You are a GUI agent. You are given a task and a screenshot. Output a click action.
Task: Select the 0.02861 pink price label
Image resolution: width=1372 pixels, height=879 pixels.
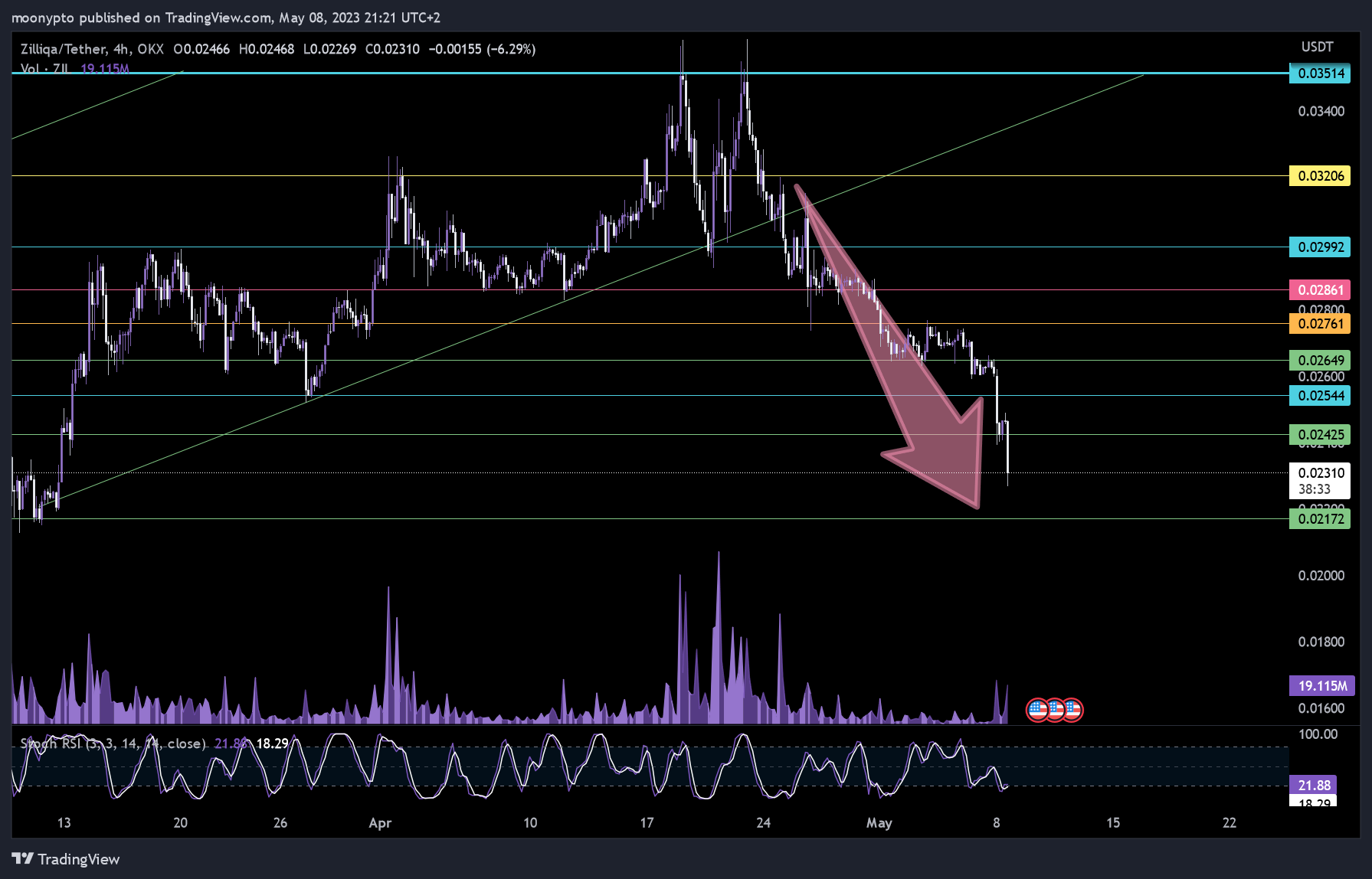(x=1320, y=290)
